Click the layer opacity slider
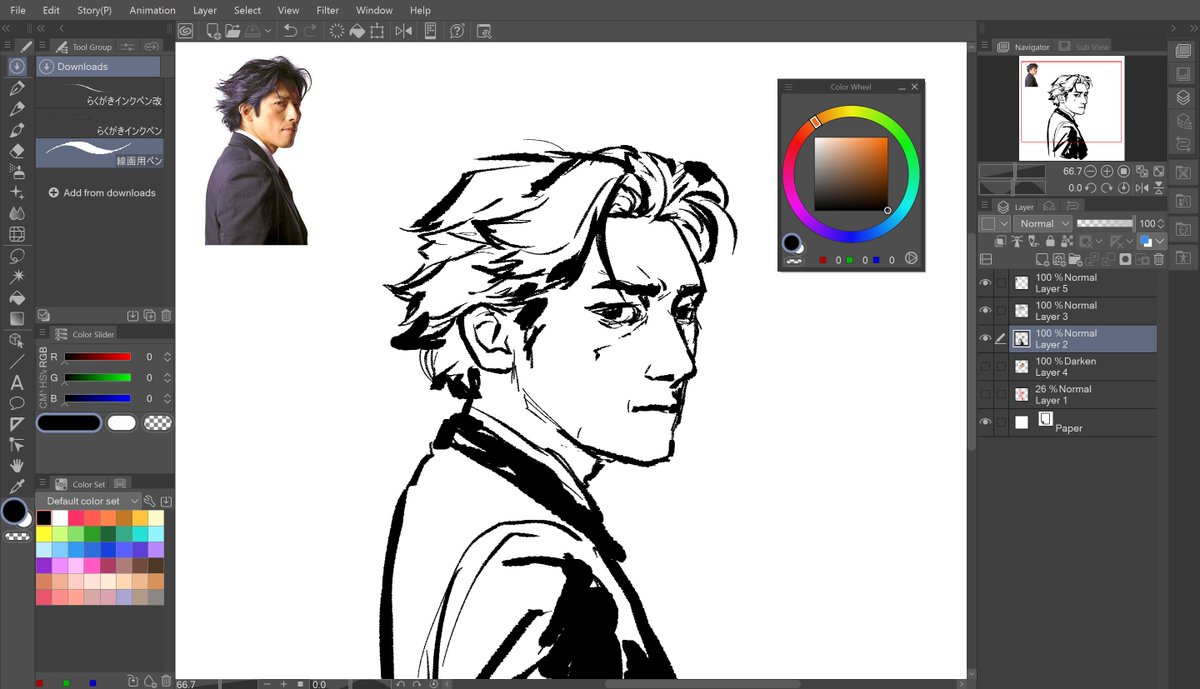 (1105, 224)
